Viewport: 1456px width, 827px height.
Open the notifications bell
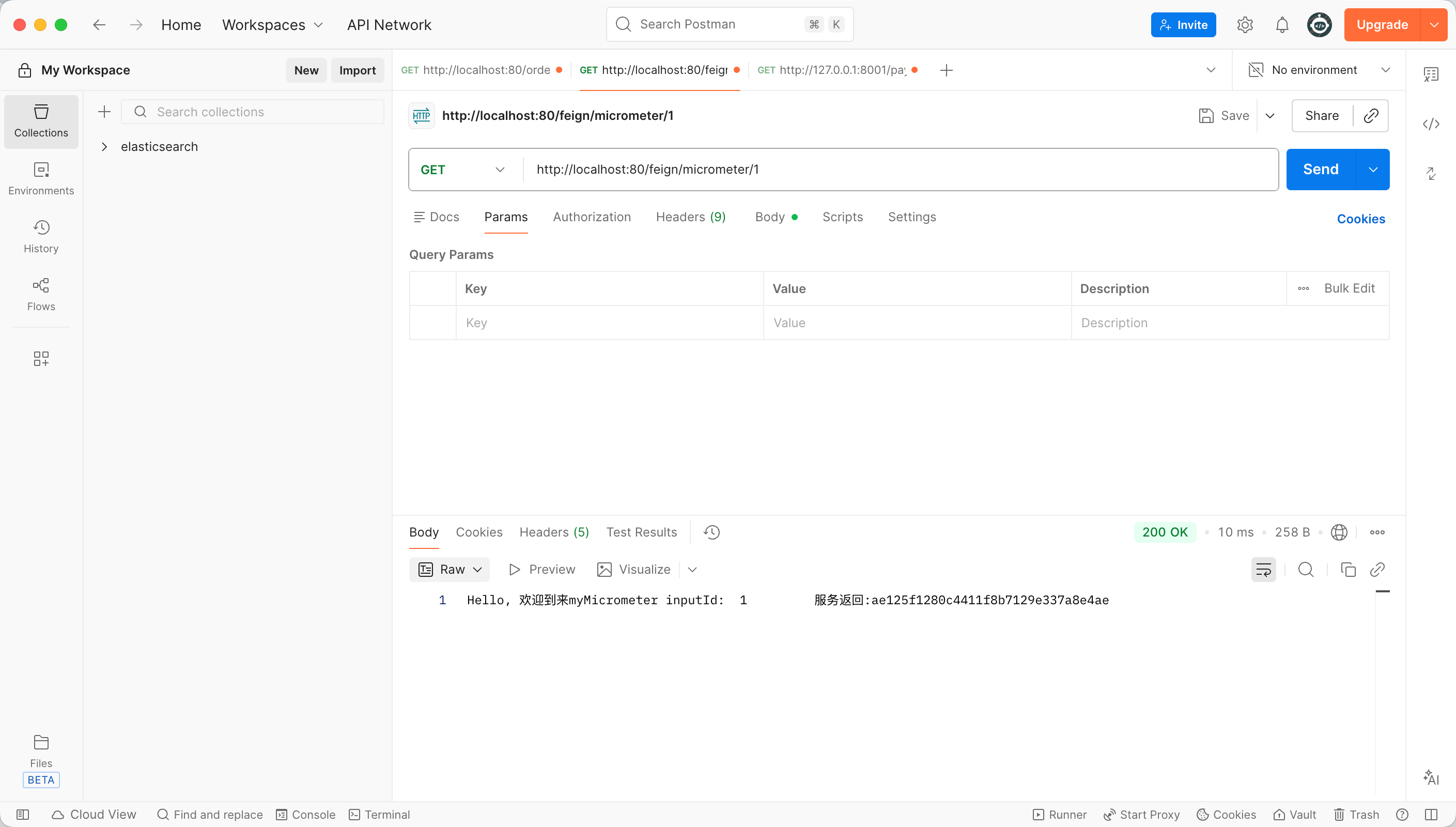coord(1282,25)
